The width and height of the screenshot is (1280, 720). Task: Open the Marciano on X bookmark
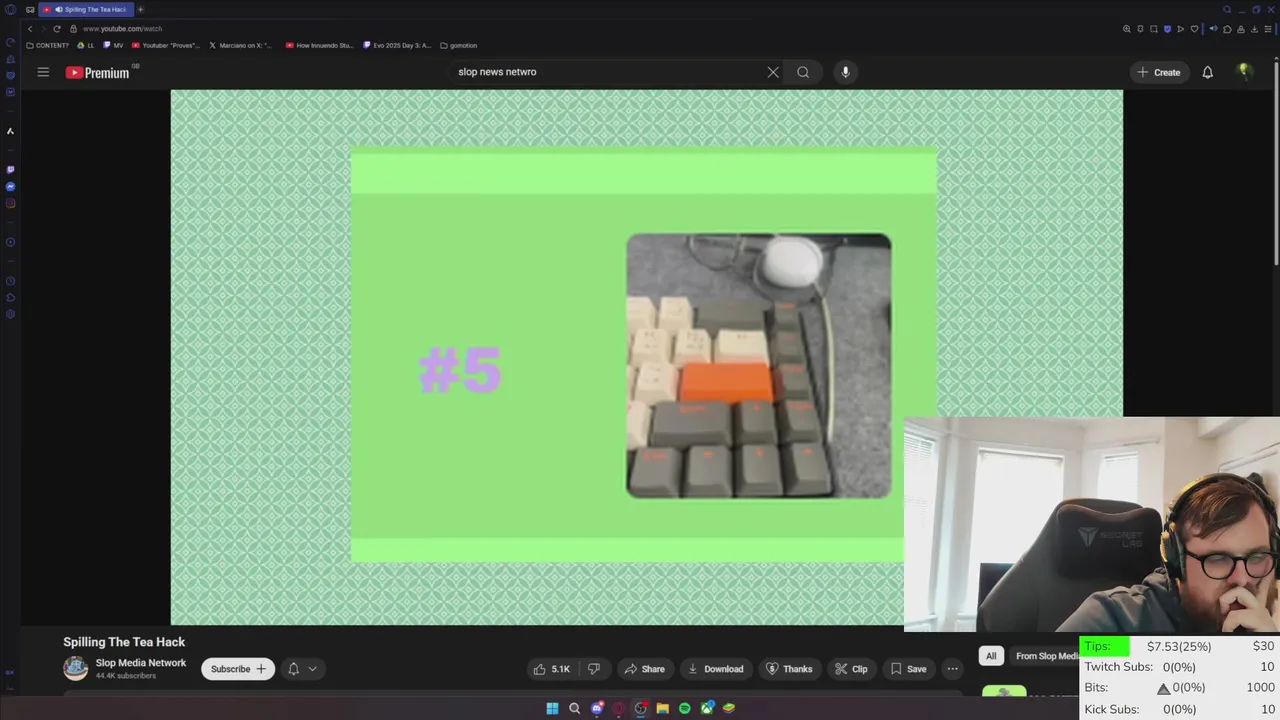tap(240, 45)
